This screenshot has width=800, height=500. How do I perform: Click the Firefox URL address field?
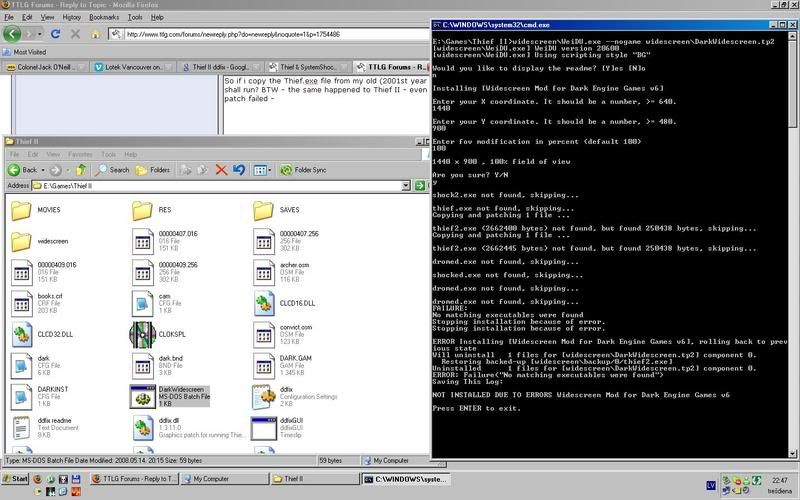coord(250,34)
